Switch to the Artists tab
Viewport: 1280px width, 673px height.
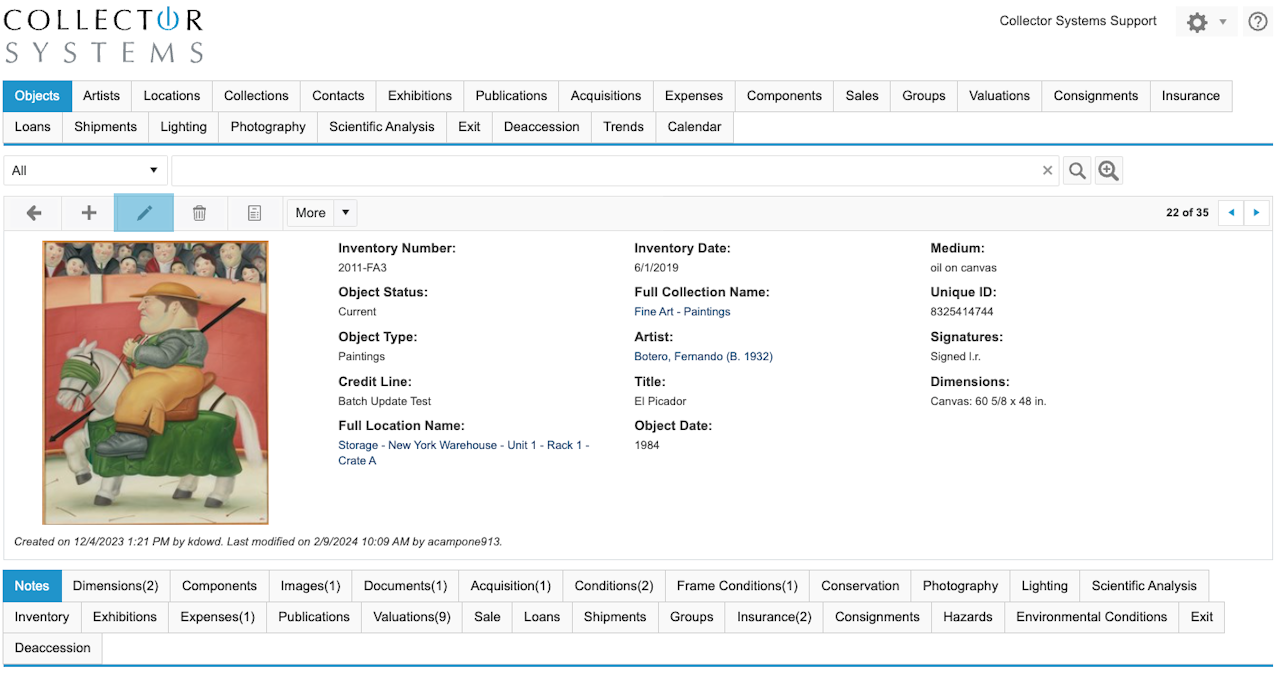(101, 96)
